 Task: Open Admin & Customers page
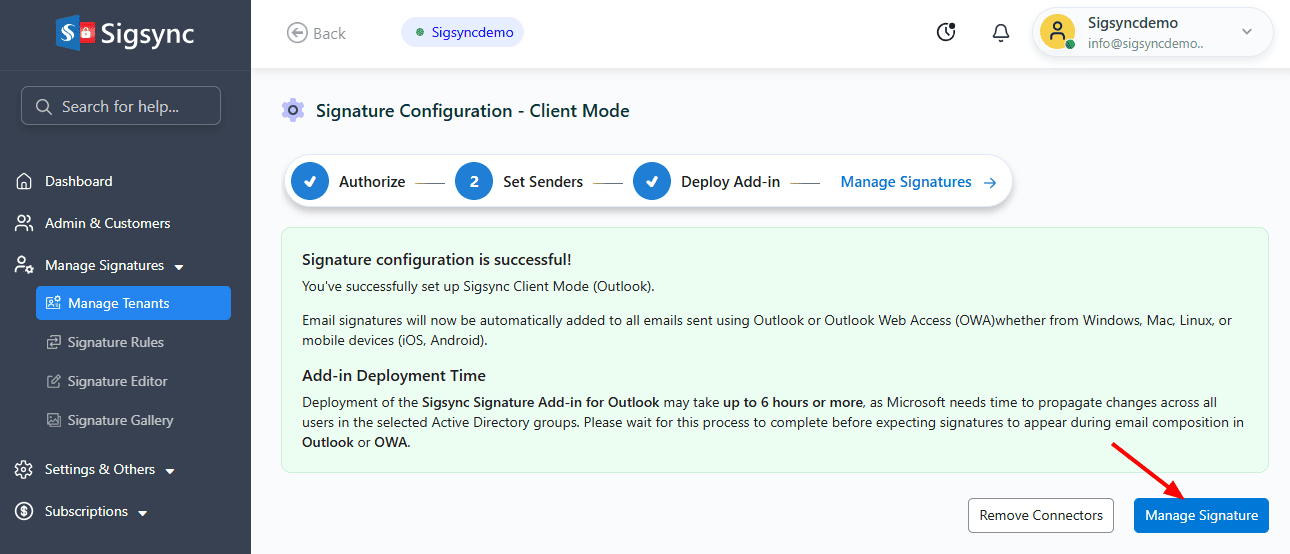(107, 223)
